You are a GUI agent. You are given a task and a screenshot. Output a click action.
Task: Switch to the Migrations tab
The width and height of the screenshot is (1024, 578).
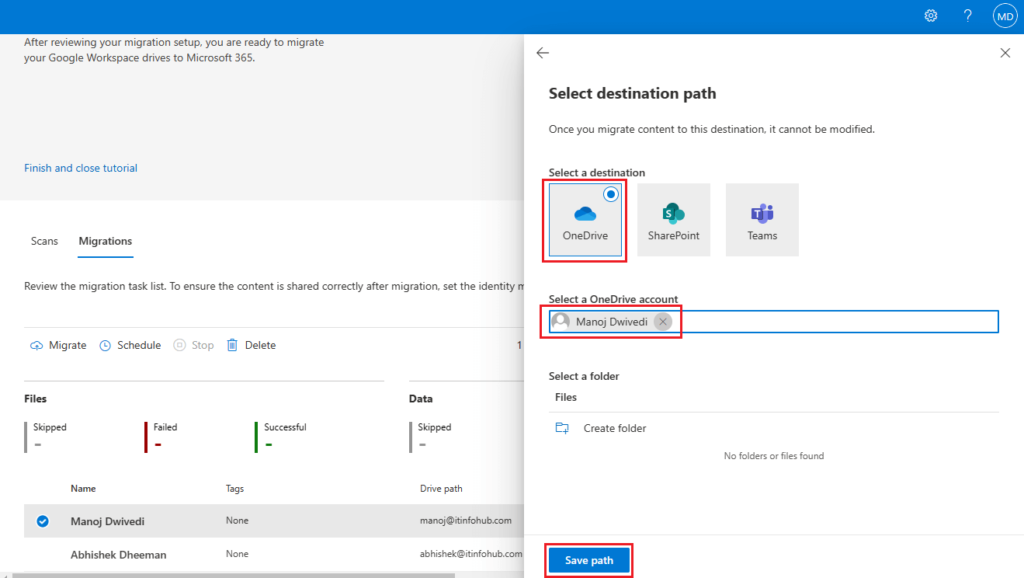tap(104, 240)
